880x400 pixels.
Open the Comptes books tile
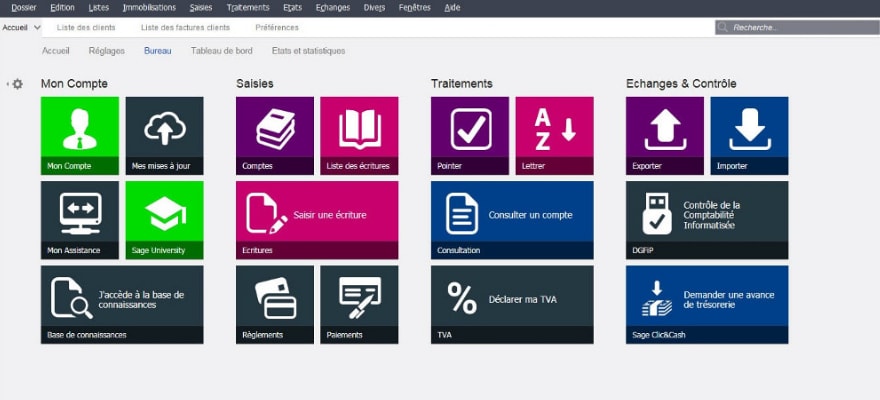click(x=274, y=135)
